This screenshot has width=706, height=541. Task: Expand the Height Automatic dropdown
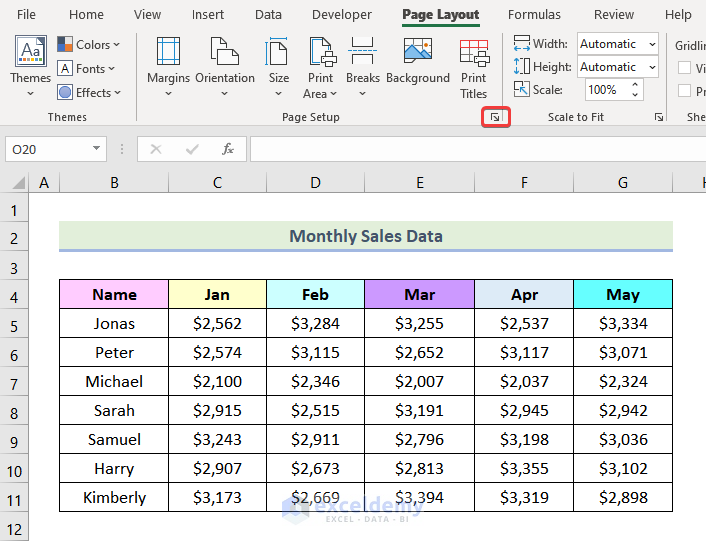click(652, 67)
